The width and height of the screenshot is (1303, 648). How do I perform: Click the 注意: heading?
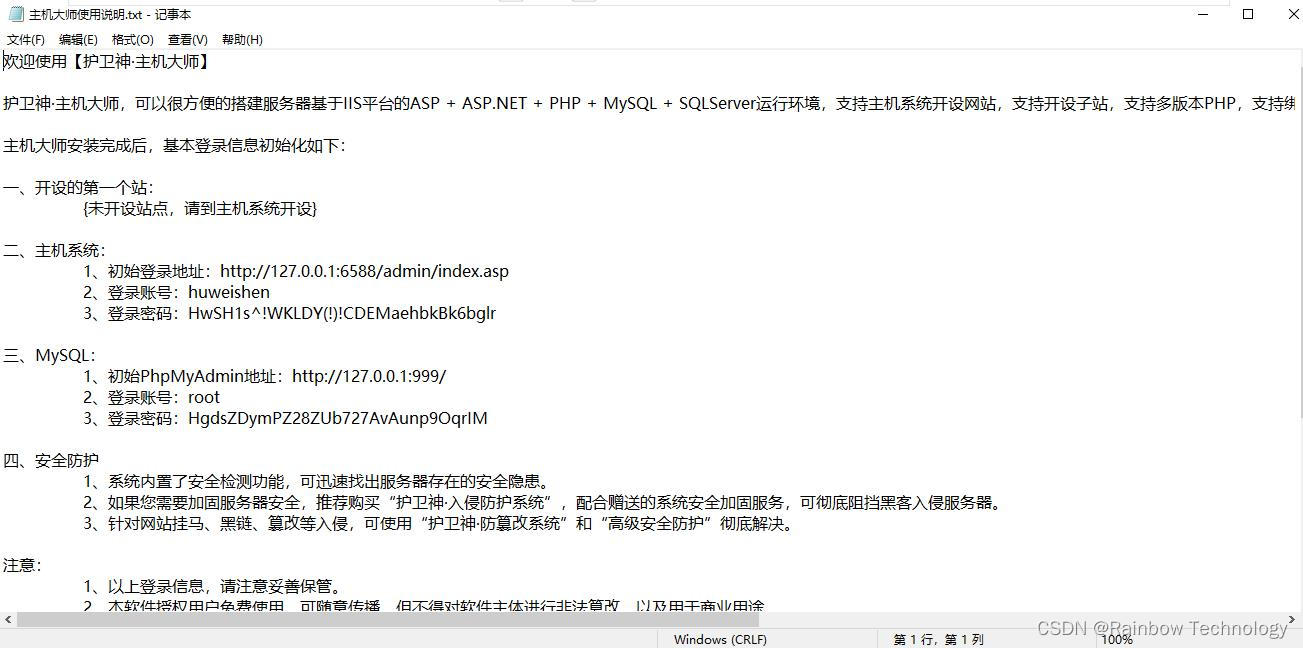(23, 566)
